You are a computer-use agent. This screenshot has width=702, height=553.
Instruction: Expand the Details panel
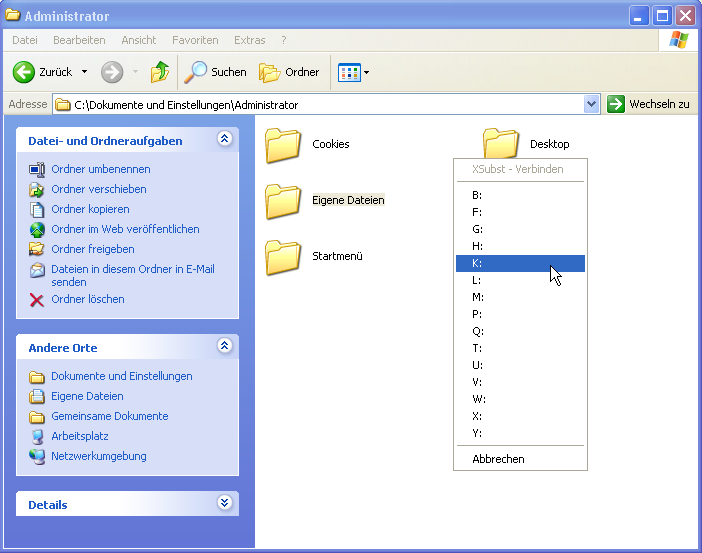224,504
